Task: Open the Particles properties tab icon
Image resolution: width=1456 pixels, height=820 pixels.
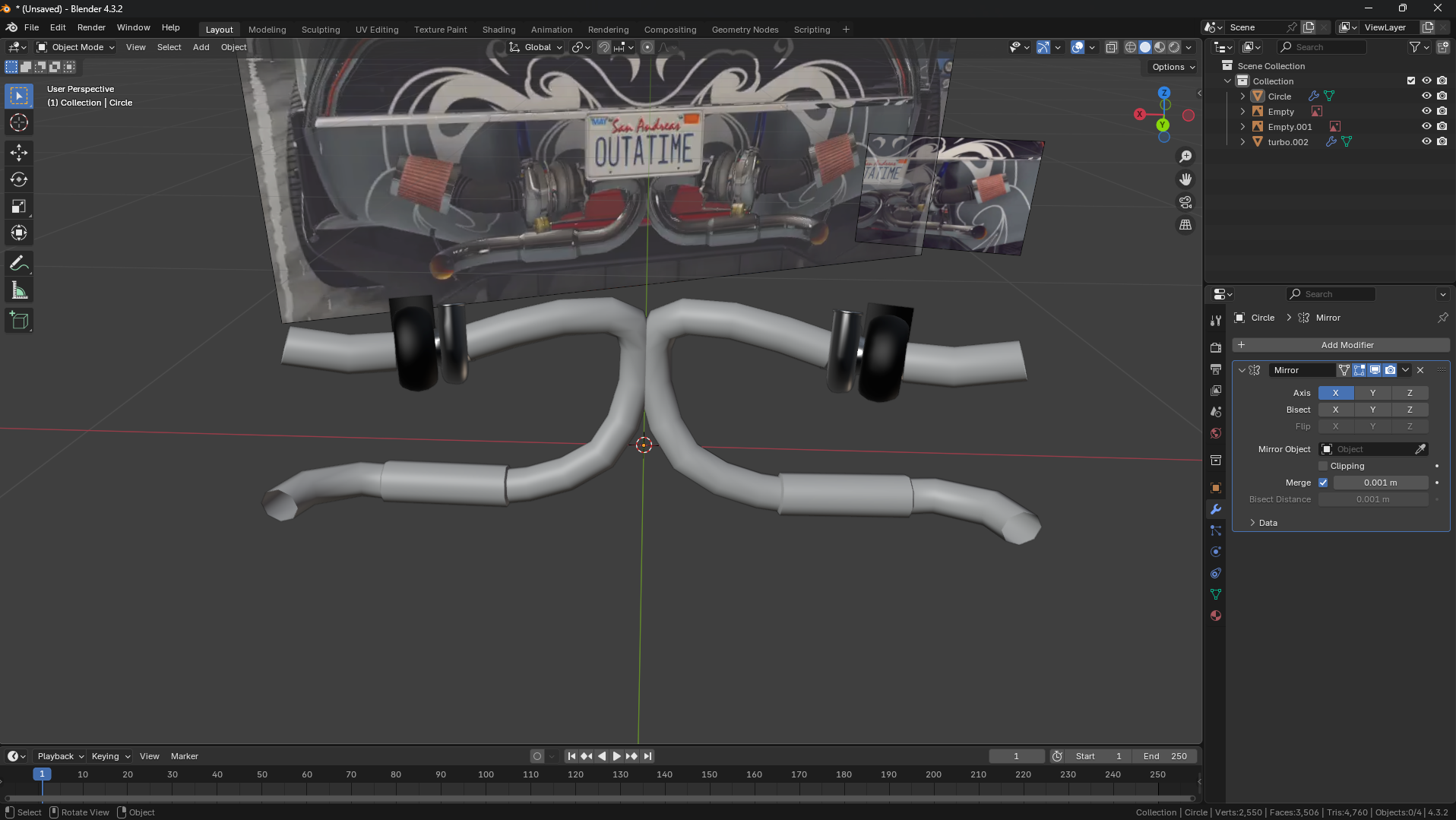Action: pyautogui.click(x=1216, y=530)
